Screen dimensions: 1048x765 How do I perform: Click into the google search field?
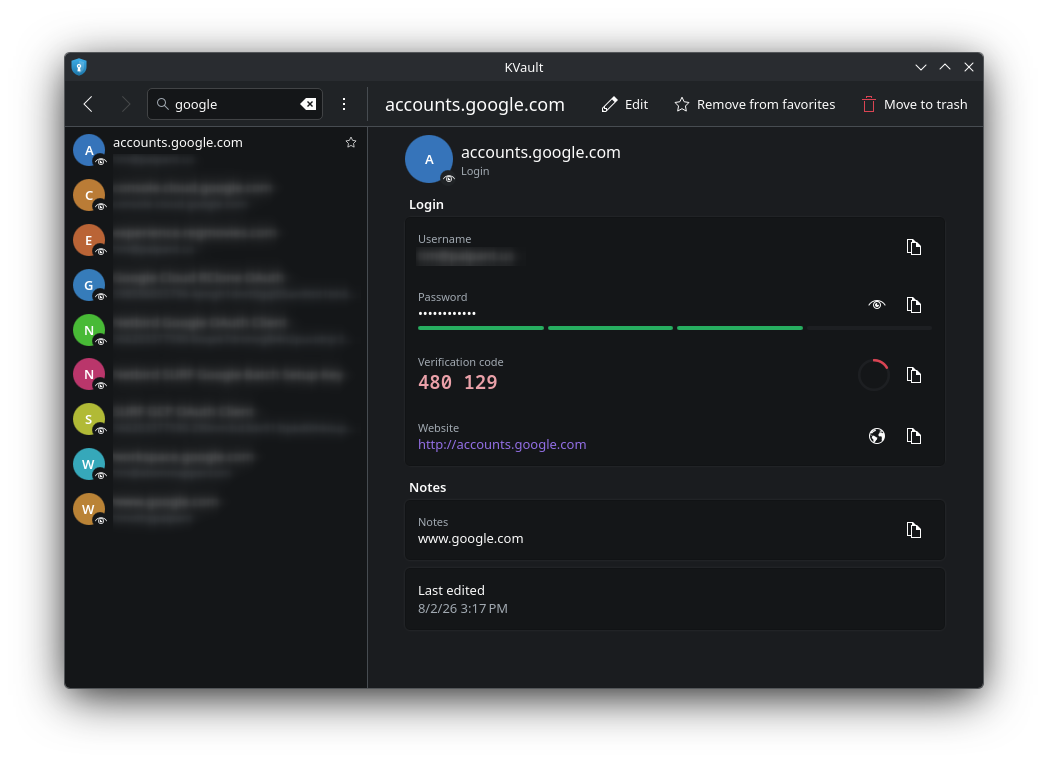[235, 104]
